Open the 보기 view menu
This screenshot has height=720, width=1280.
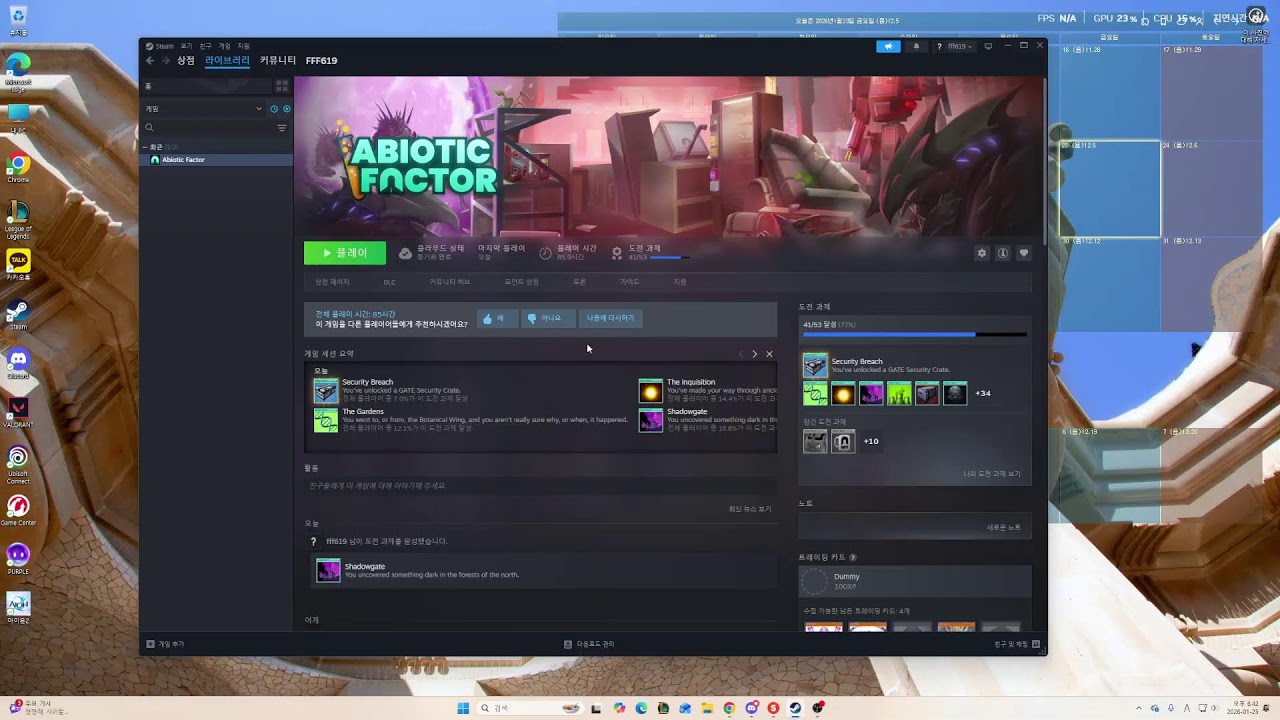[x=186, y=46]
